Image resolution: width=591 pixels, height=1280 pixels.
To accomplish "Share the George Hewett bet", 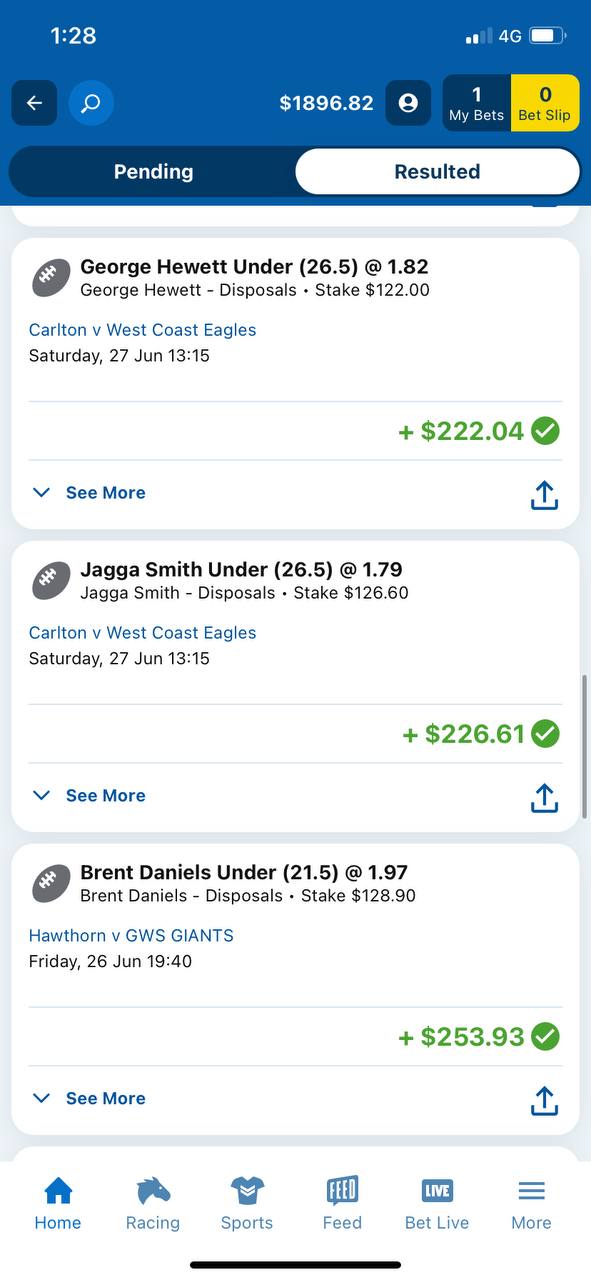I will point(544,495).
